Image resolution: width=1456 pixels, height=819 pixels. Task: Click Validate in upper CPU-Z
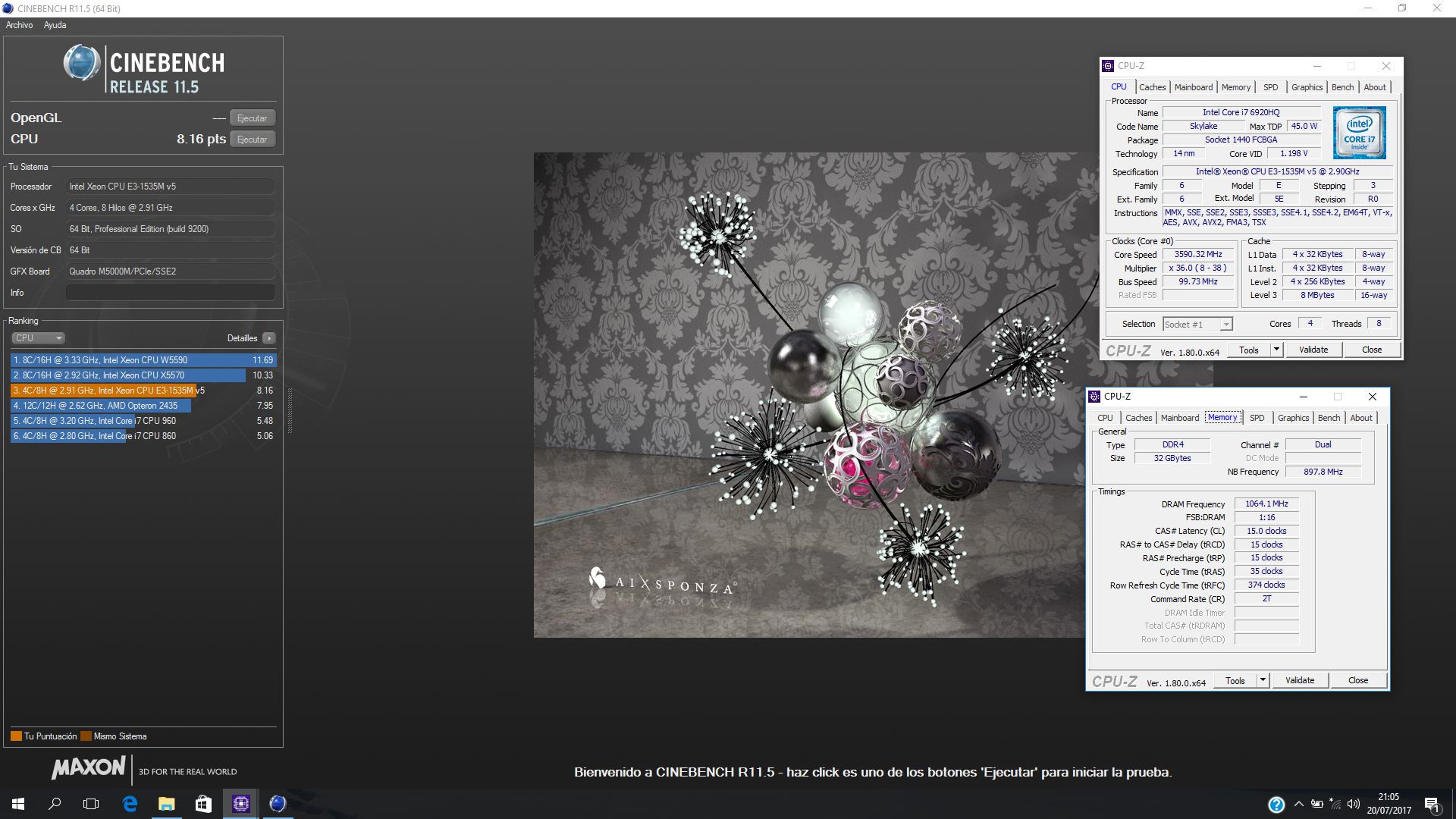(1313, 350)
